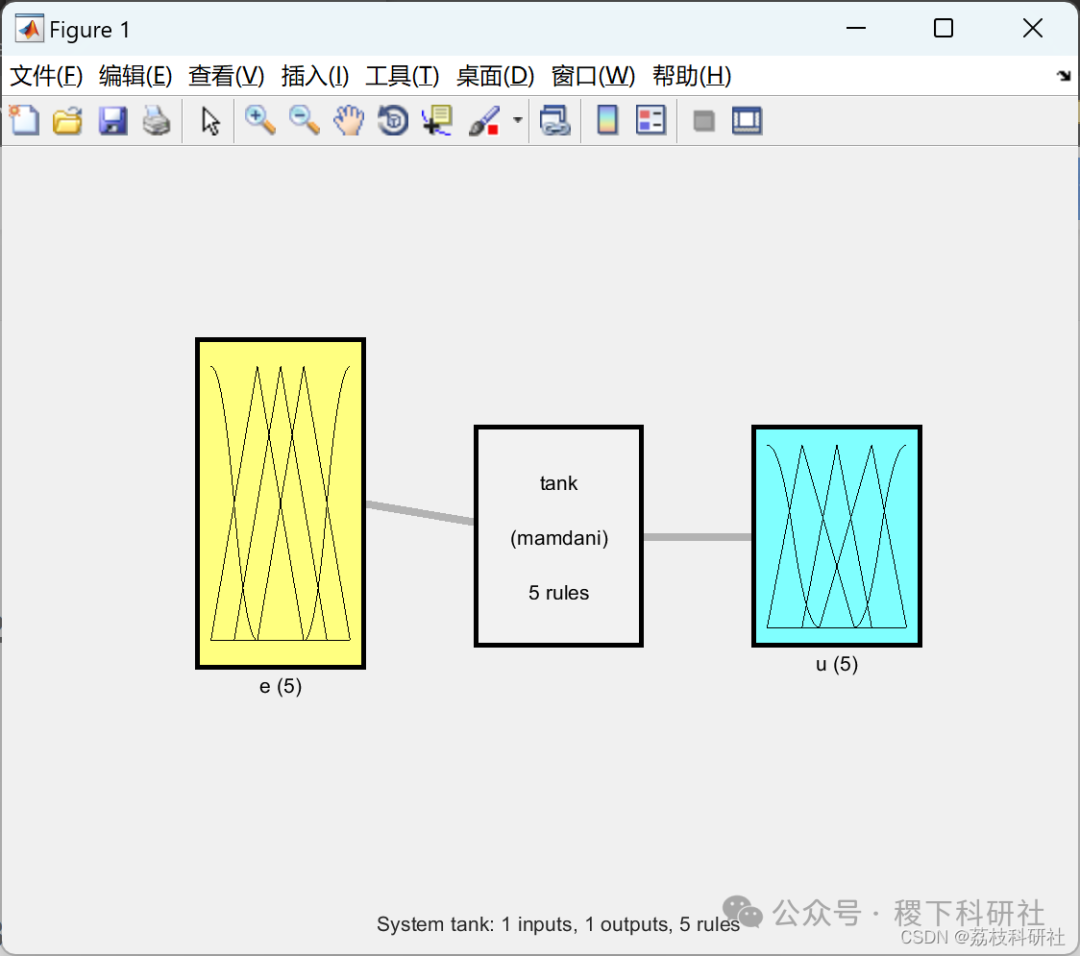Click the Link Plot toolbar icon
Viewport: 1080px width, 956px height.
[555, 121]
